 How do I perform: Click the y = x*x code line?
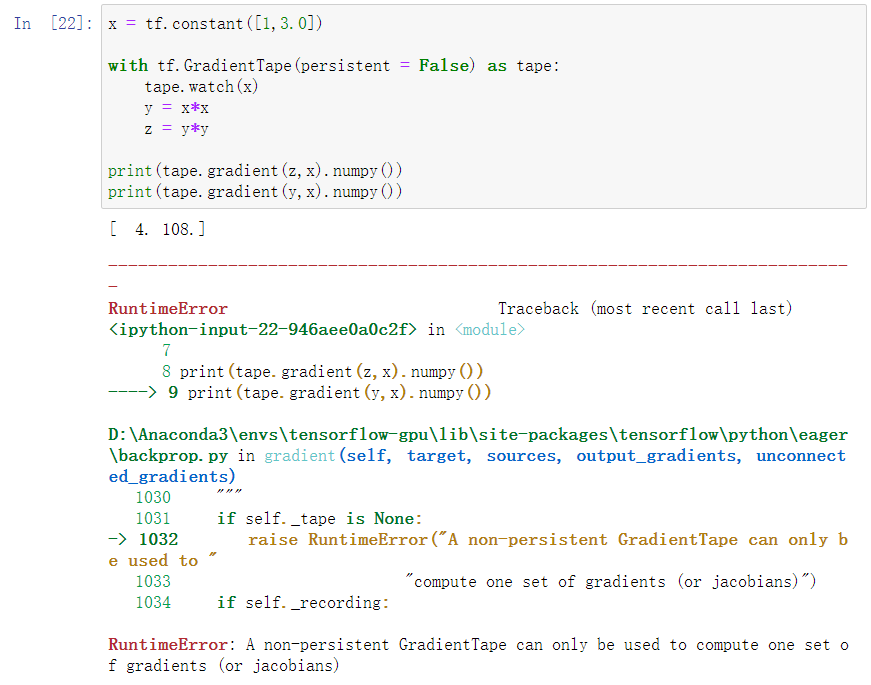[180, 108]
